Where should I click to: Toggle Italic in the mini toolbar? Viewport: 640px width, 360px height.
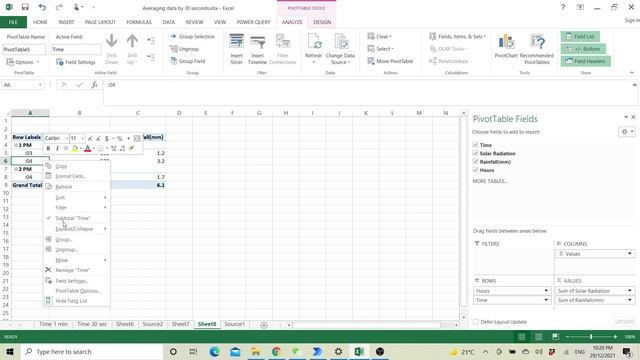(57, 149)
